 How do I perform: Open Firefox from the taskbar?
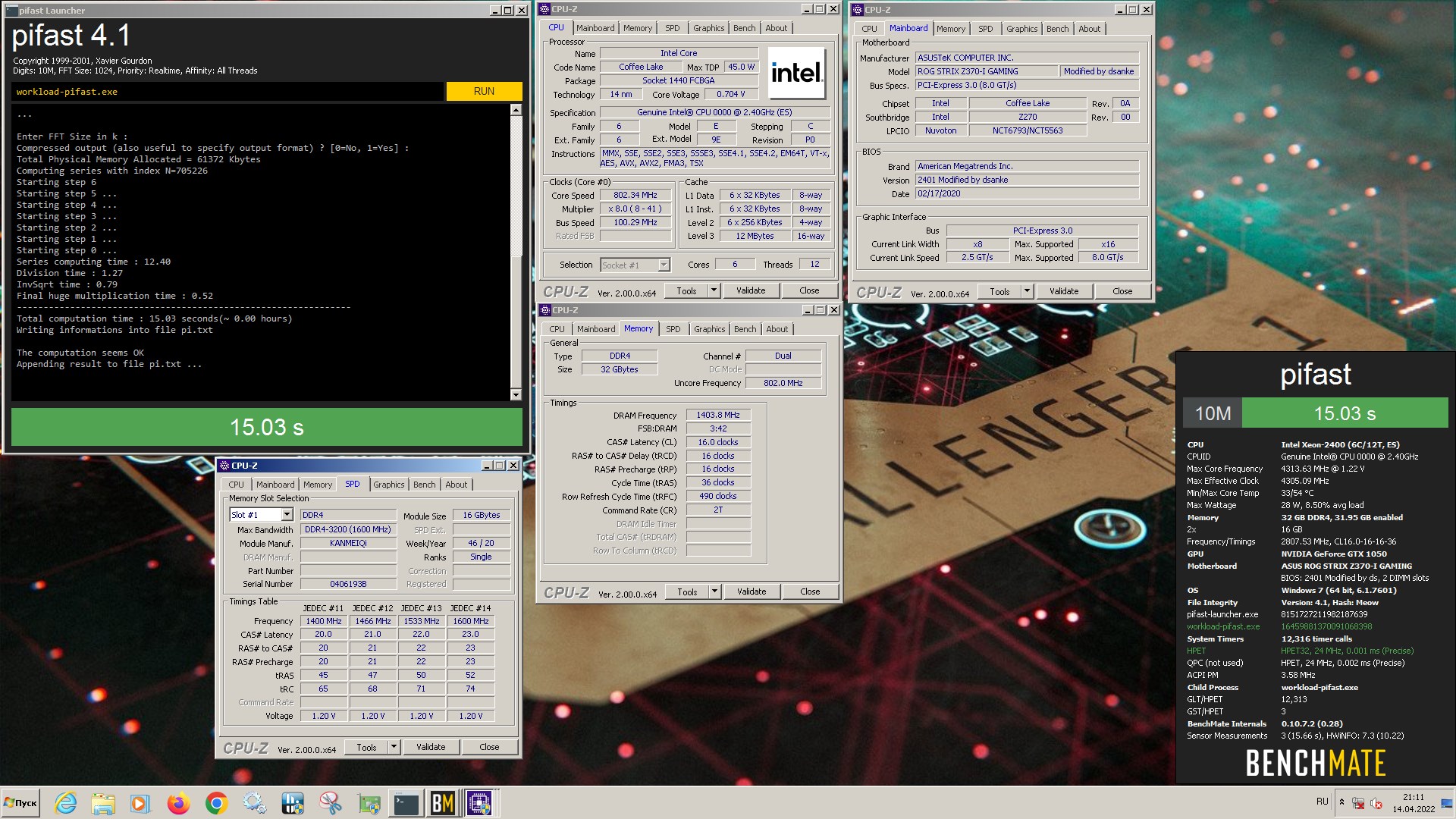(x=179, y=803)
